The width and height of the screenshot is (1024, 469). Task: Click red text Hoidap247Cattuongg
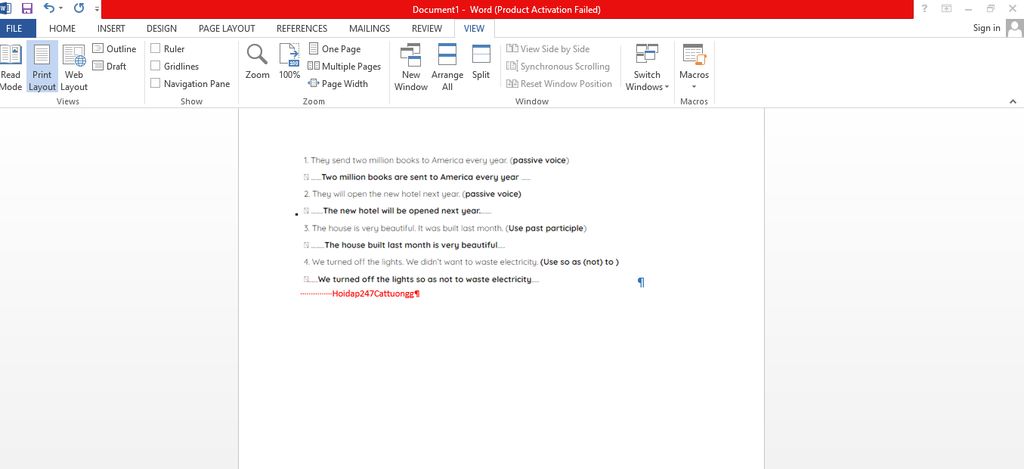373,294
